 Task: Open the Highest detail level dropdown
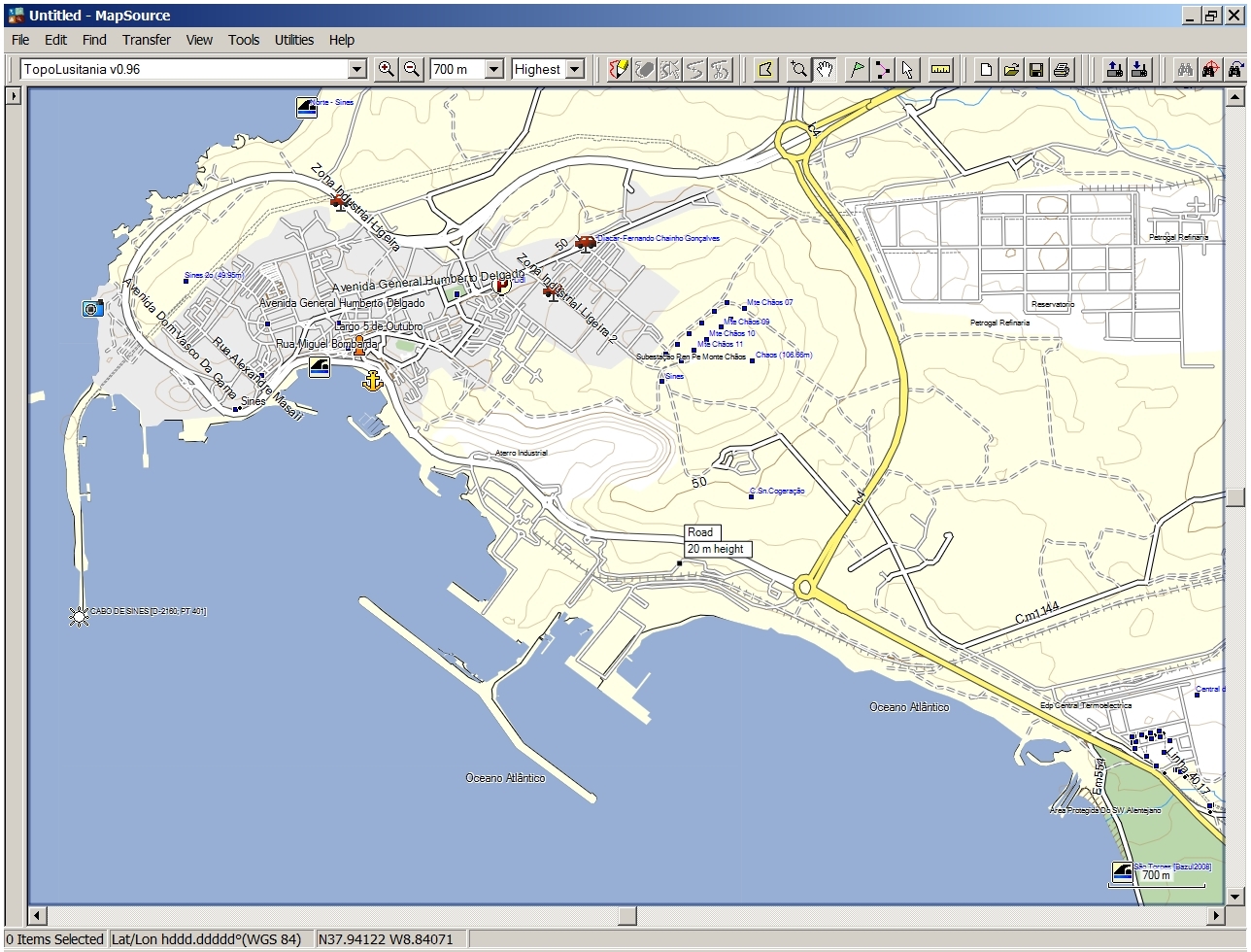click(x=574, y=69)
